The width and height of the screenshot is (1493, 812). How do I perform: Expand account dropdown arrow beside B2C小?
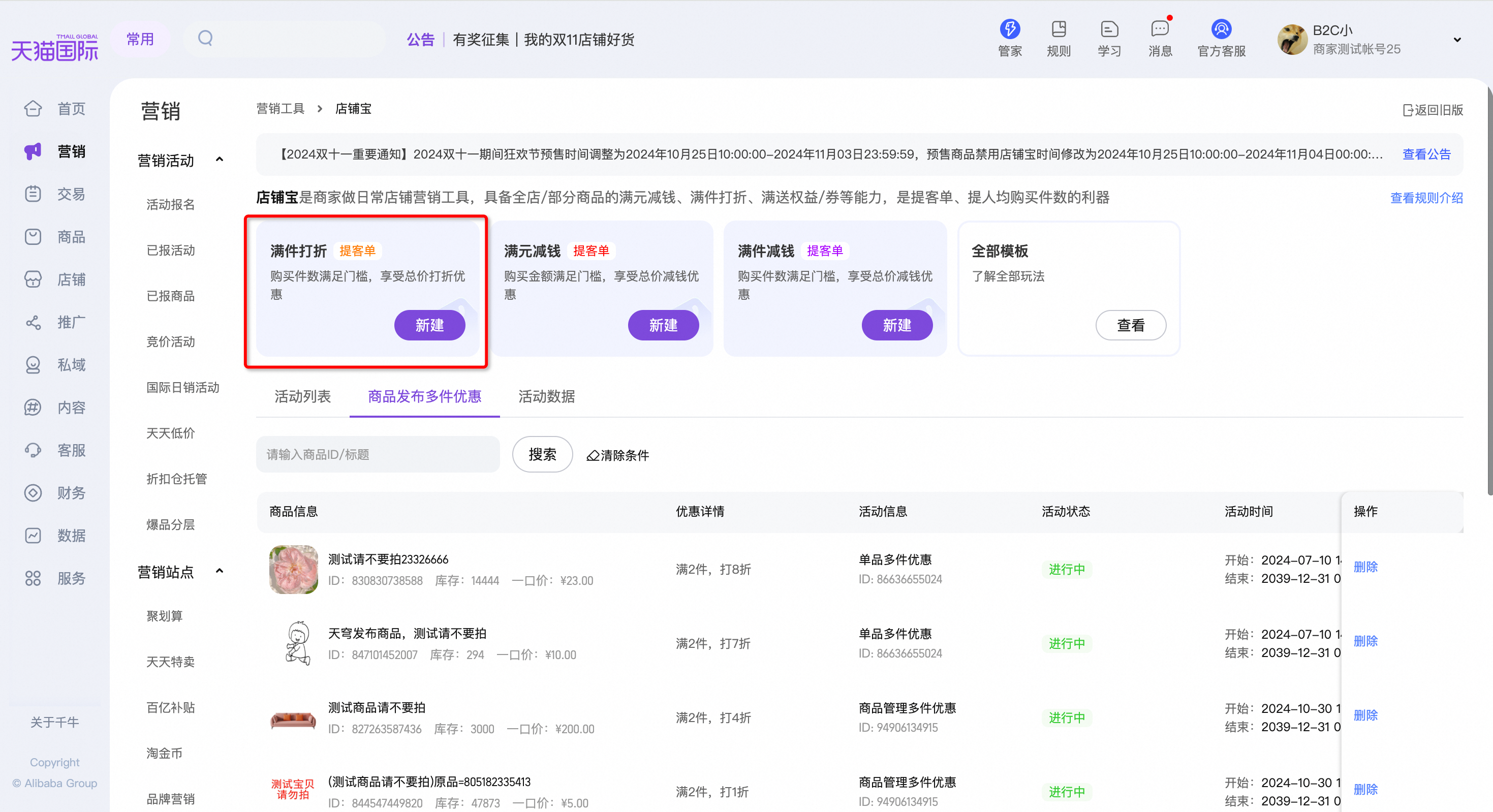click(x=1457, y=40)
